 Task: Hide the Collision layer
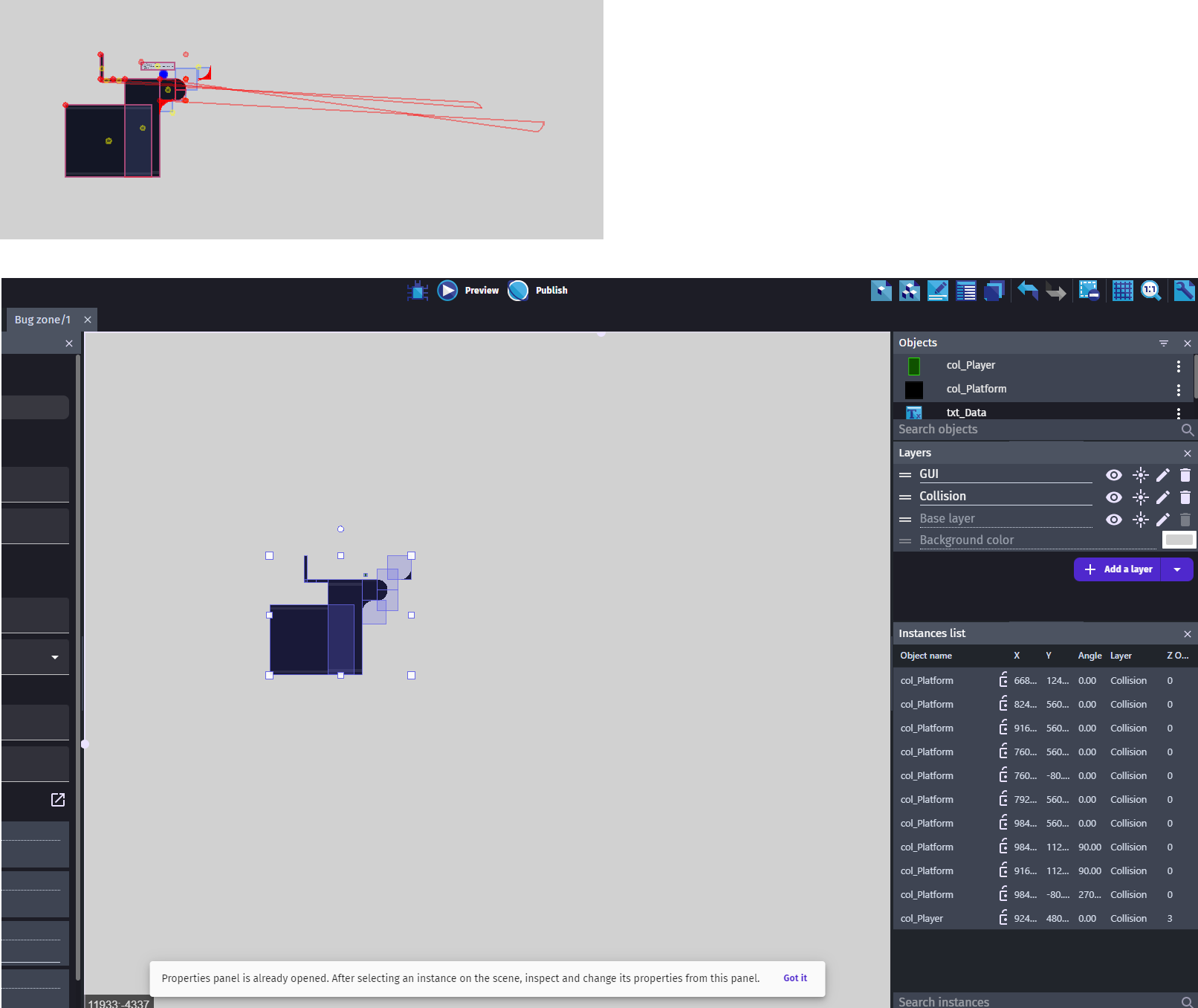tap(1113, 497)
